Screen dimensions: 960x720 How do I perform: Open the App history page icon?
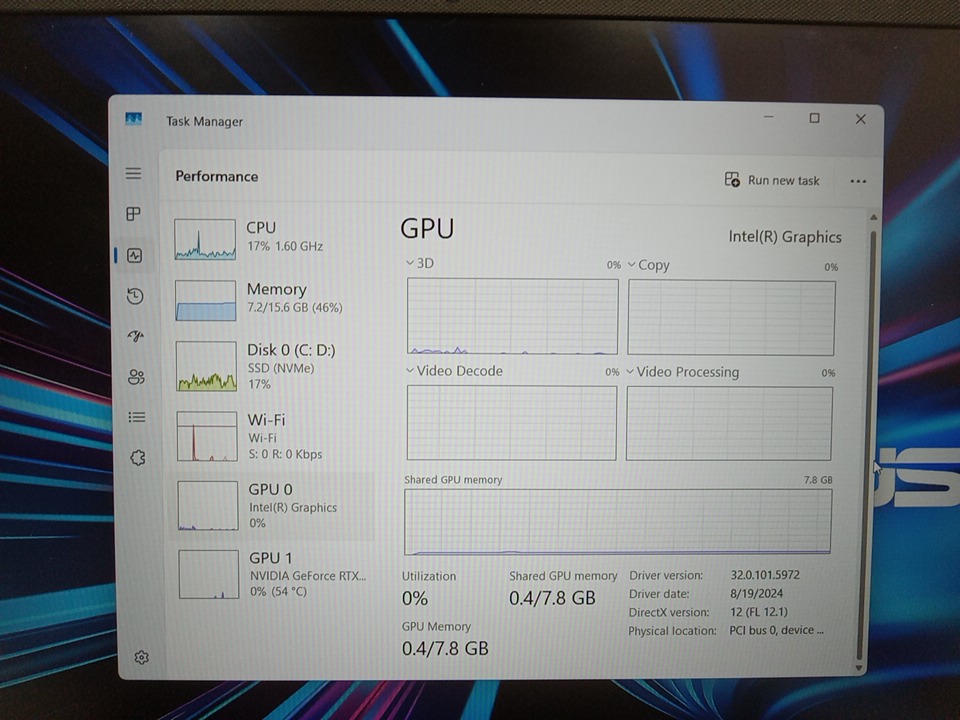click(x=135, y=296)
